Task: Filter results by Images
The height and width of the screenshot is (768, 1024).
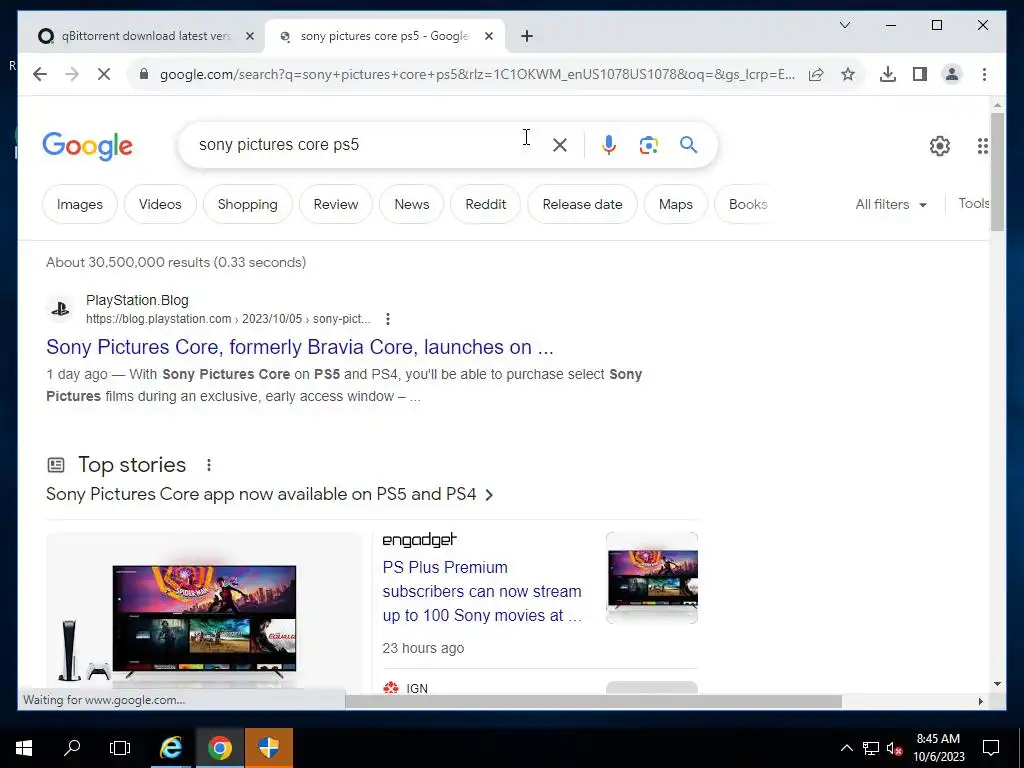Action: [80, 204]
